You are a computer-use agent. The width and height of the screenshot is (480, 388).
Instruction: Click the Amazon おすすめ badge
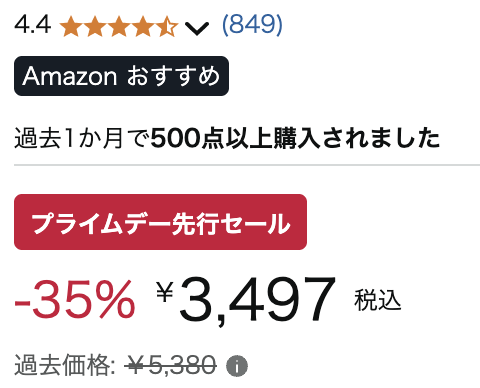(x=121, y=76)
